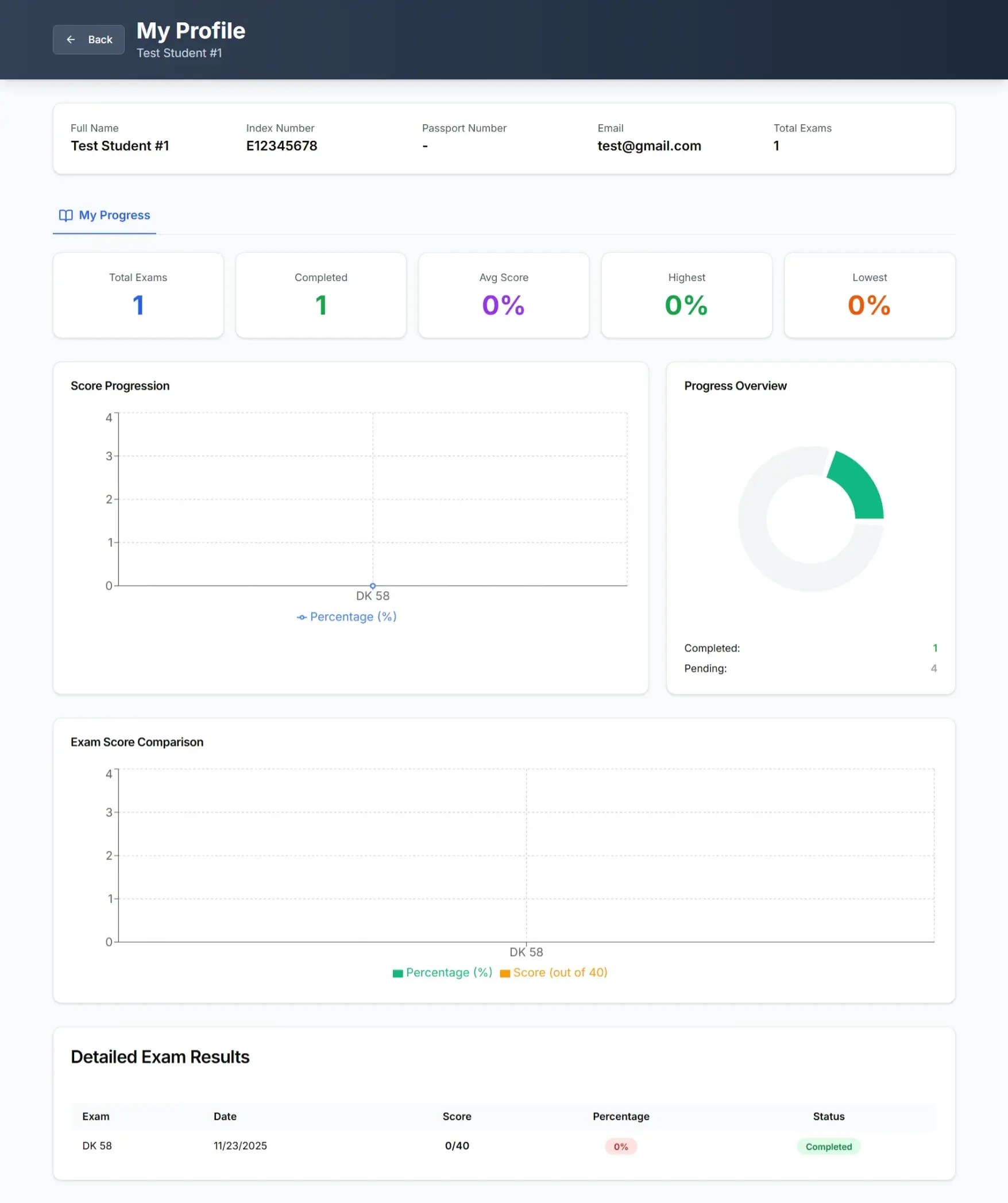Click the red 0% percentage badge

621,1147
